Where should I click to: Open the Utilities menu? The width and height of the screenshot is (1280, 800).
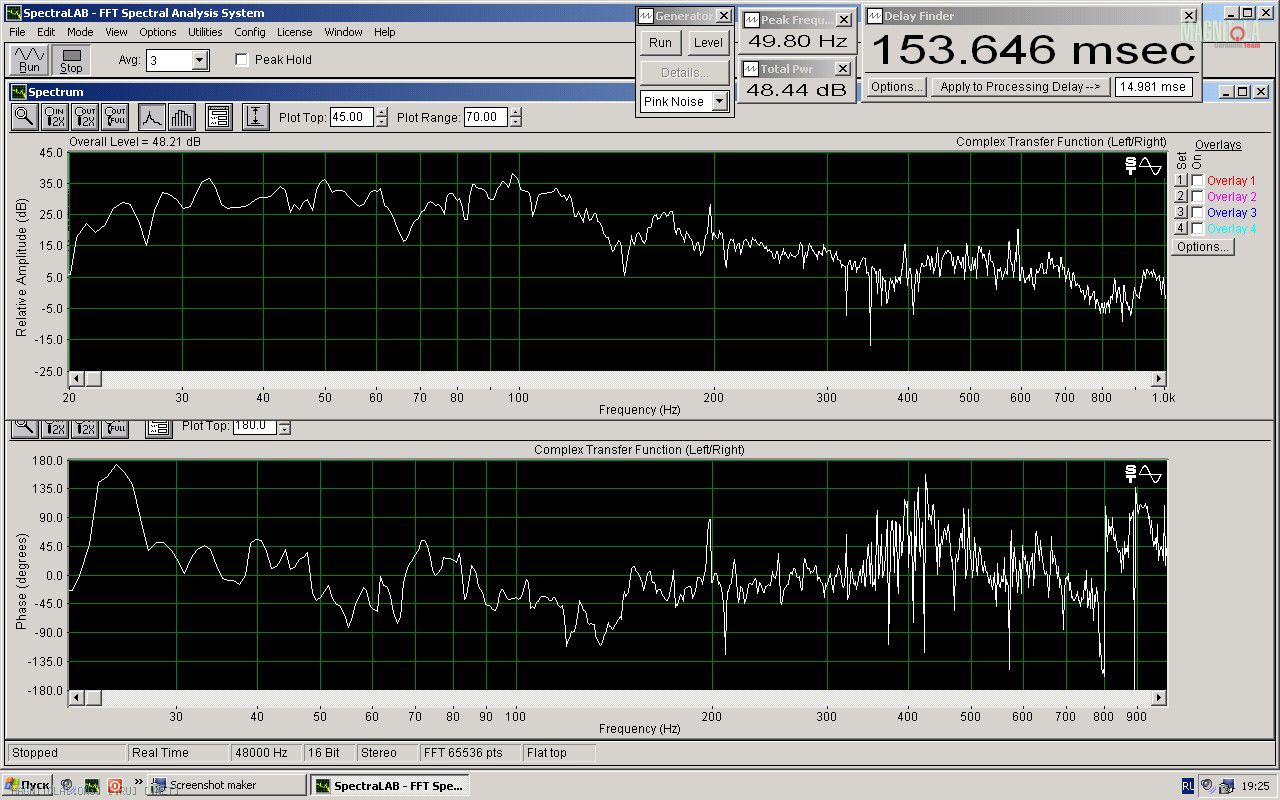205,32
